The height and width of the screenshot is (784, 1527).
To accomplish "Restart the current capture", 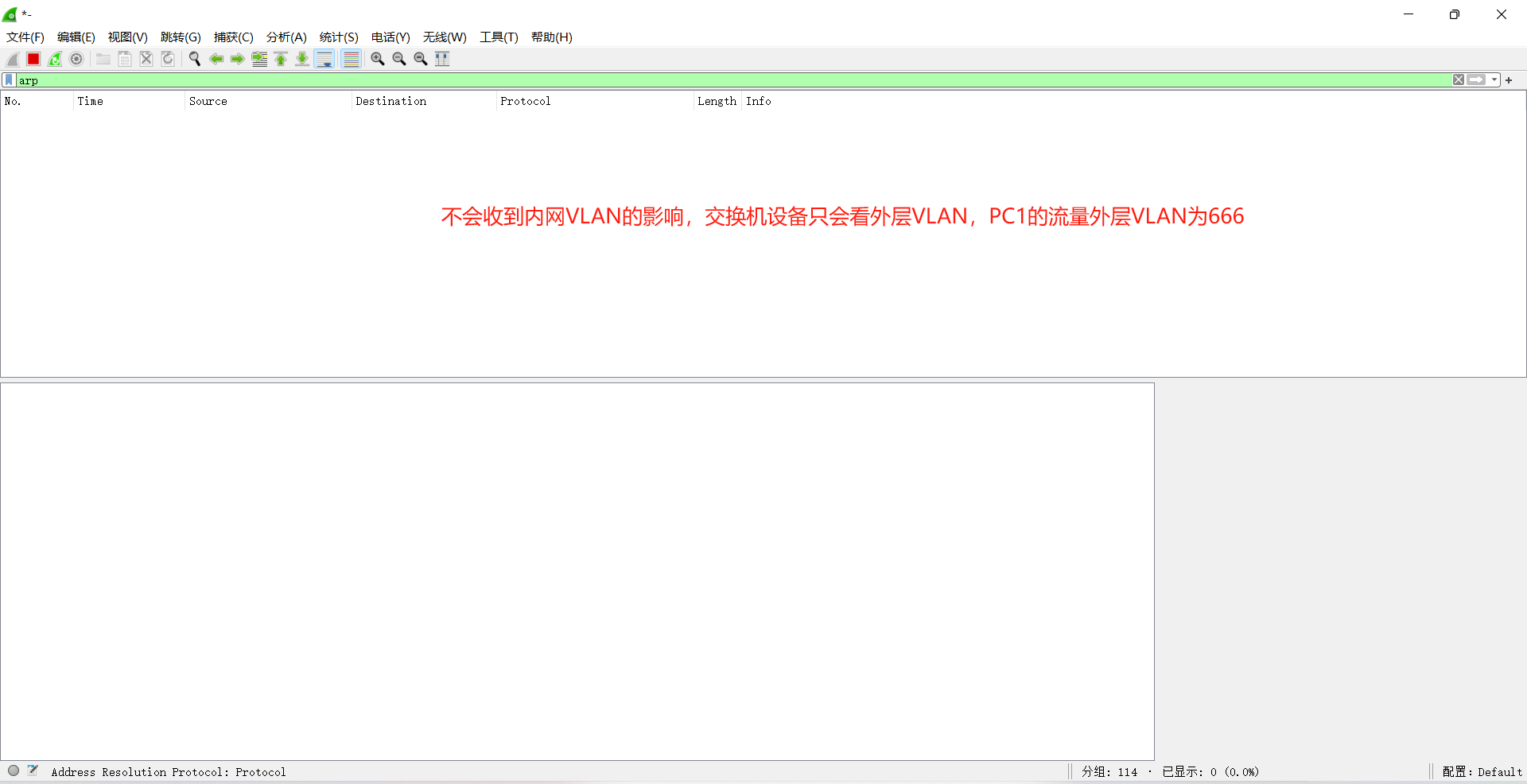I will 55,59.
